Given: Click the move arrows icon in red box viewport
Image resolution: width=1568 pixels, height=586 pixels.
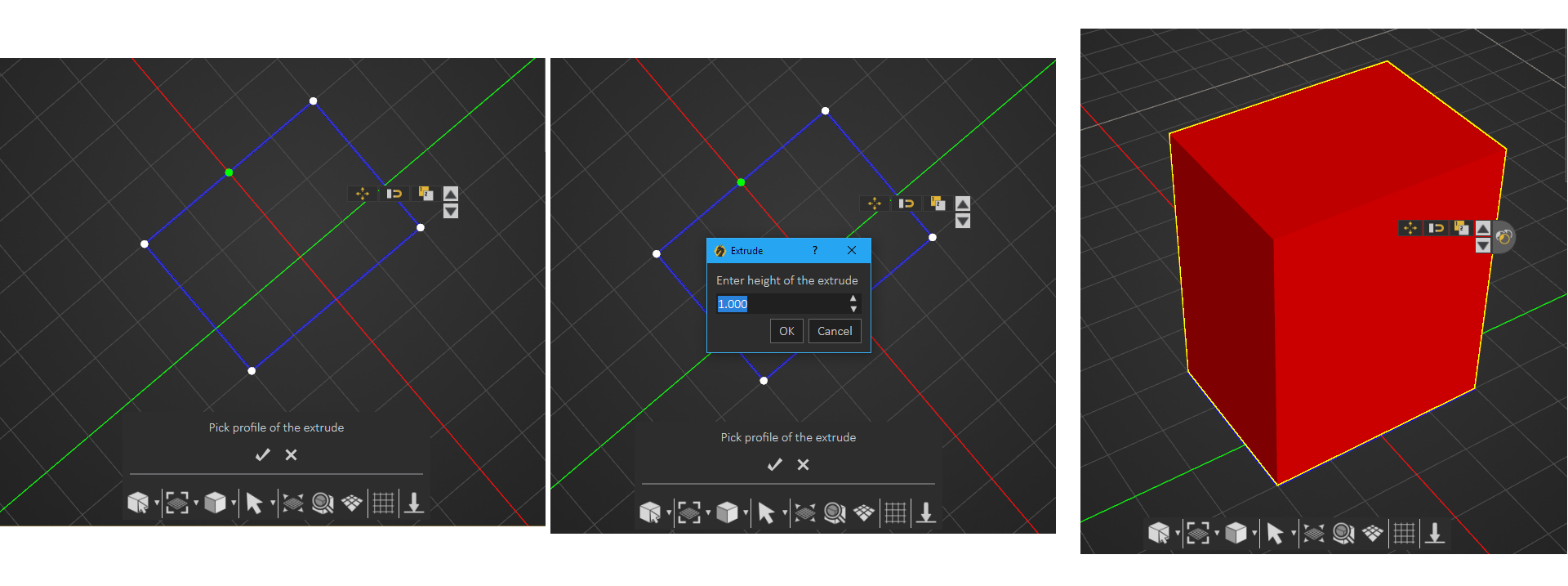Looking at the screenshot, I should click(1410, 228).
